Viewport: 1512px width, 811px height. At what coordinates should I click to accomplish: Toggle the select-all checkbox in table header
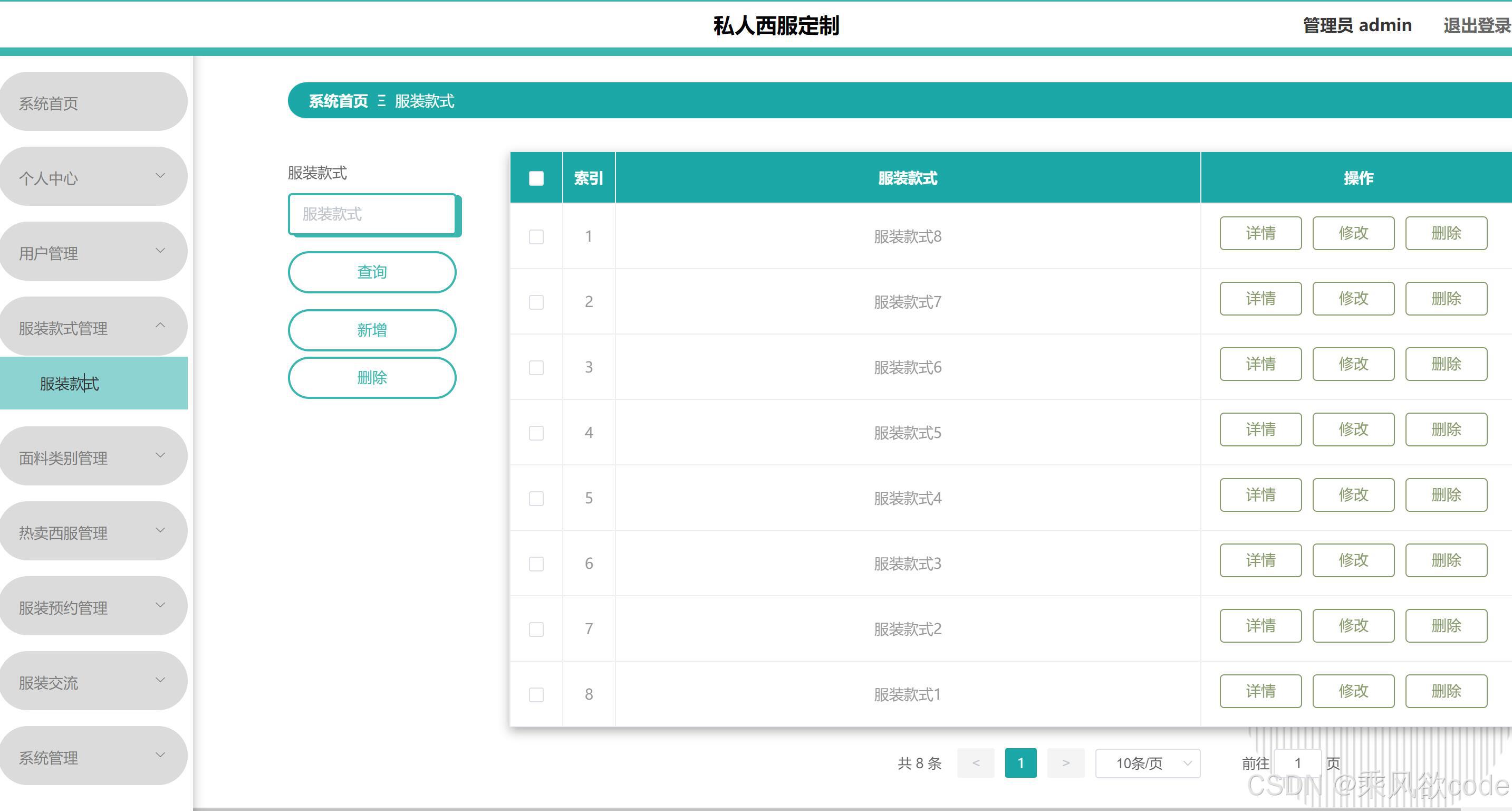click(x=536, y=178)
